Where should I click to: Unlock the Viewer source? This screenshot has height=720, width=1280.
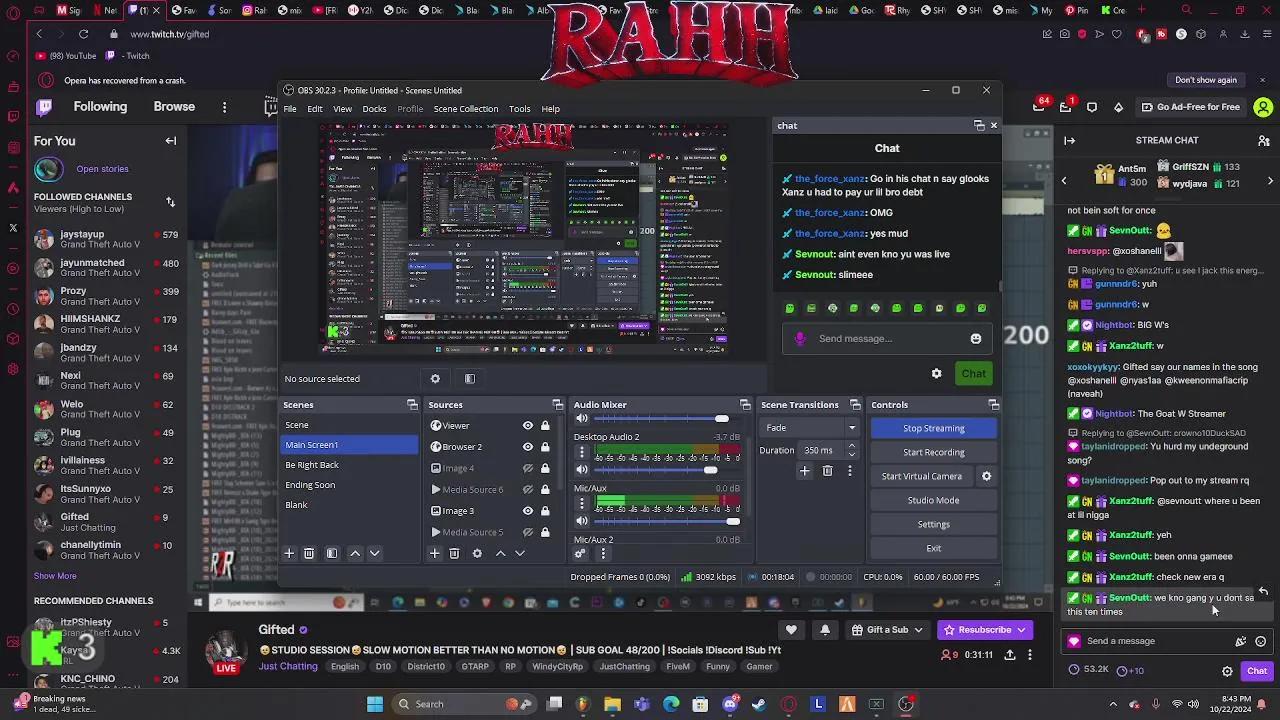(545, 426)
